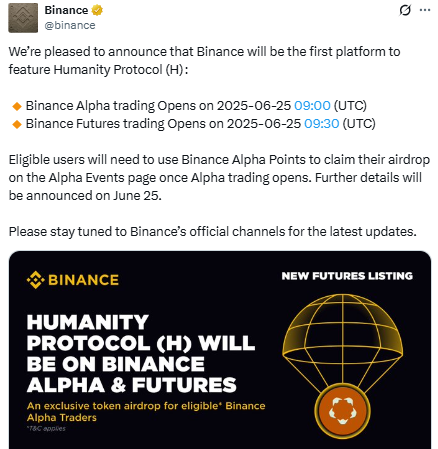Click the Binance logo in the banner

73,280
